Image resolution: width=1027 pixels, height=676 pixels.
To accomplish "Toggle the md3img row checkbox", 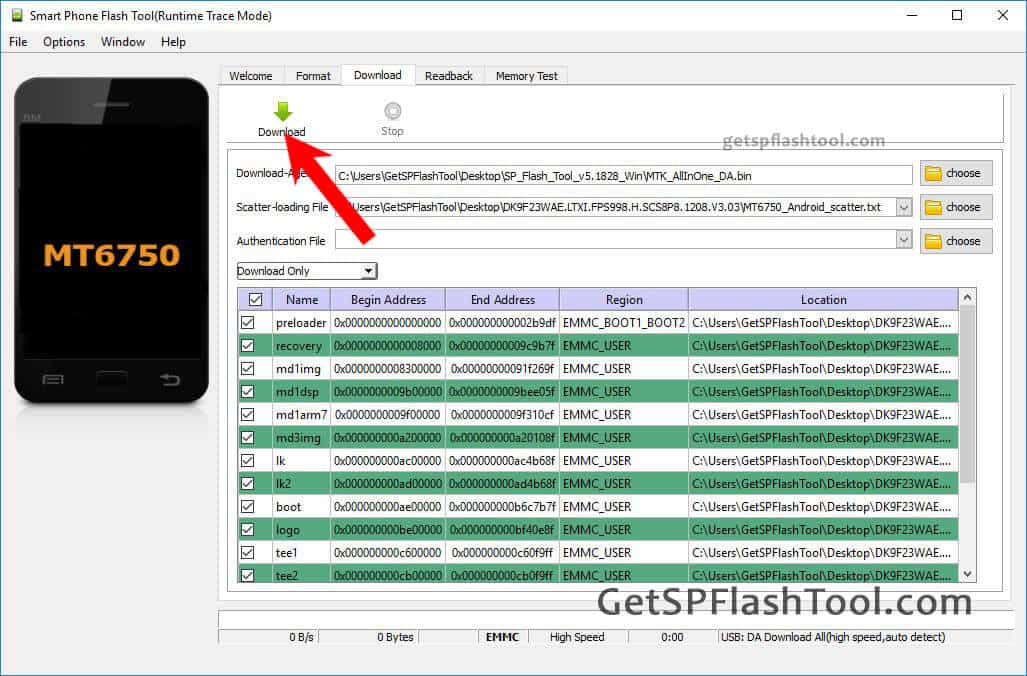I will pos(248,437).
